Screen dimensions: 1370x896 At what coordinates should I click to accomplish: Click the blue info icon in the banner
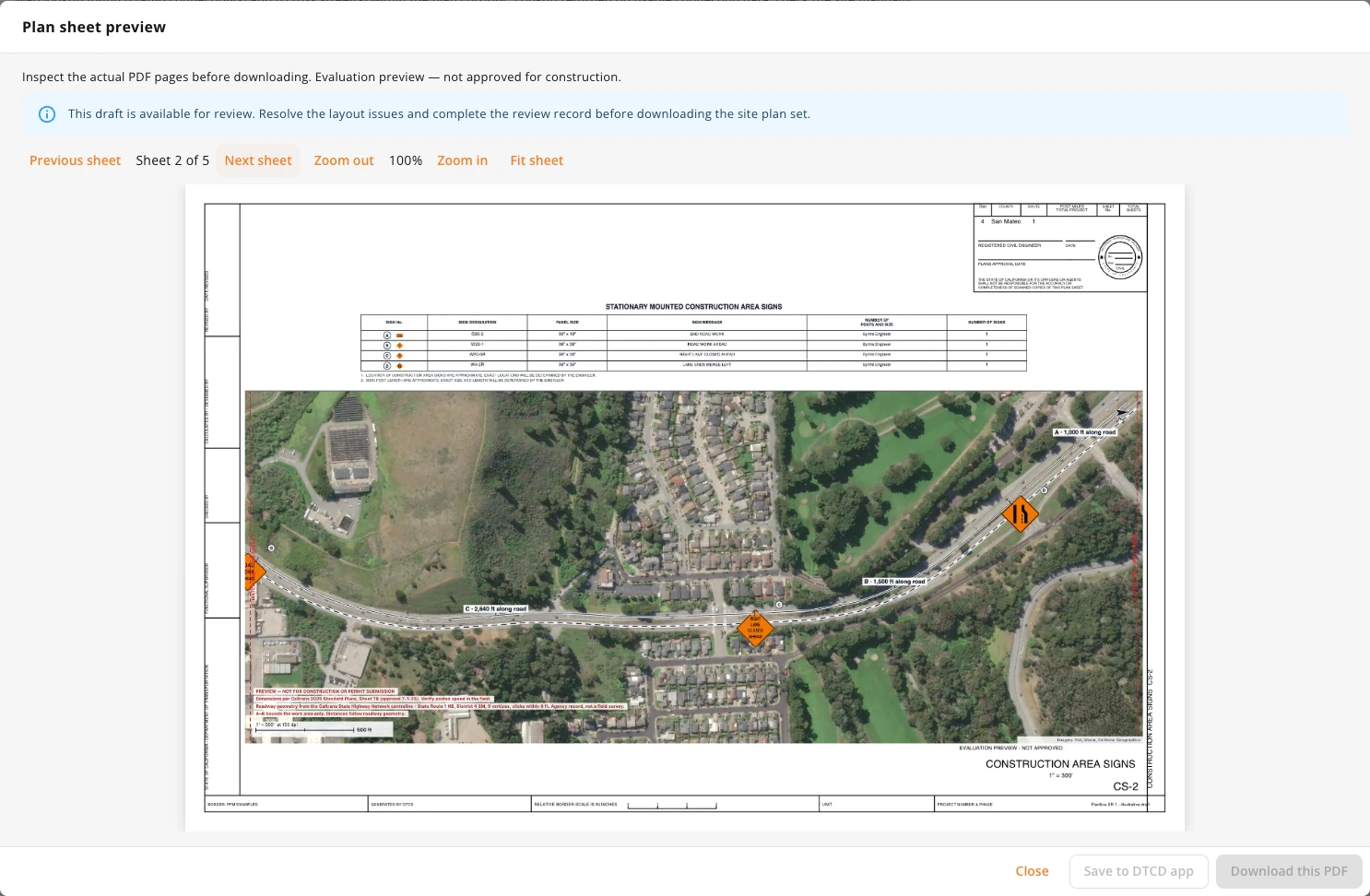tap(47, 114)
